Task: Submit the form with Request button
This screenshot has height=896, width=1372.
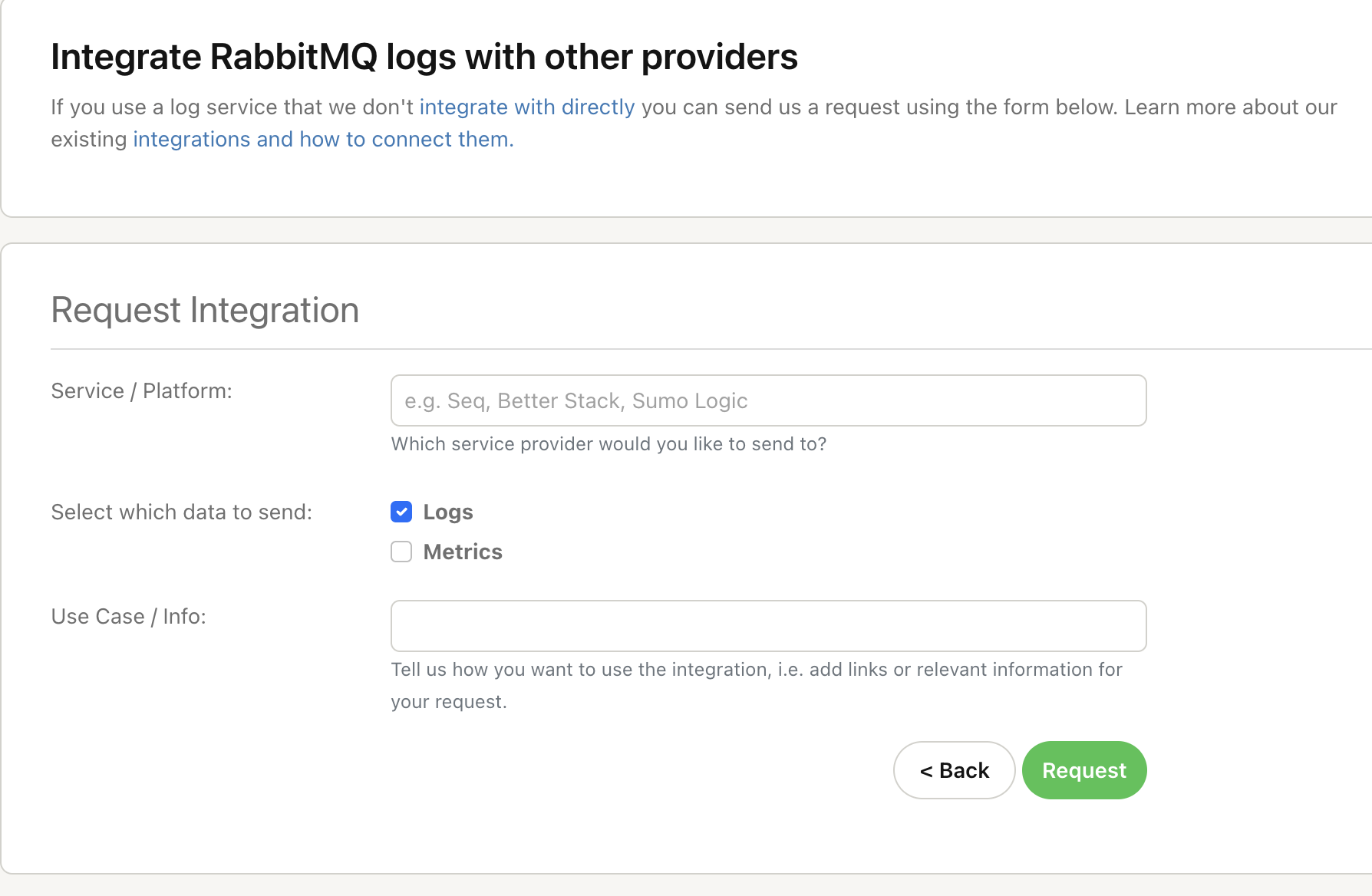Action: coord(1083,770)
